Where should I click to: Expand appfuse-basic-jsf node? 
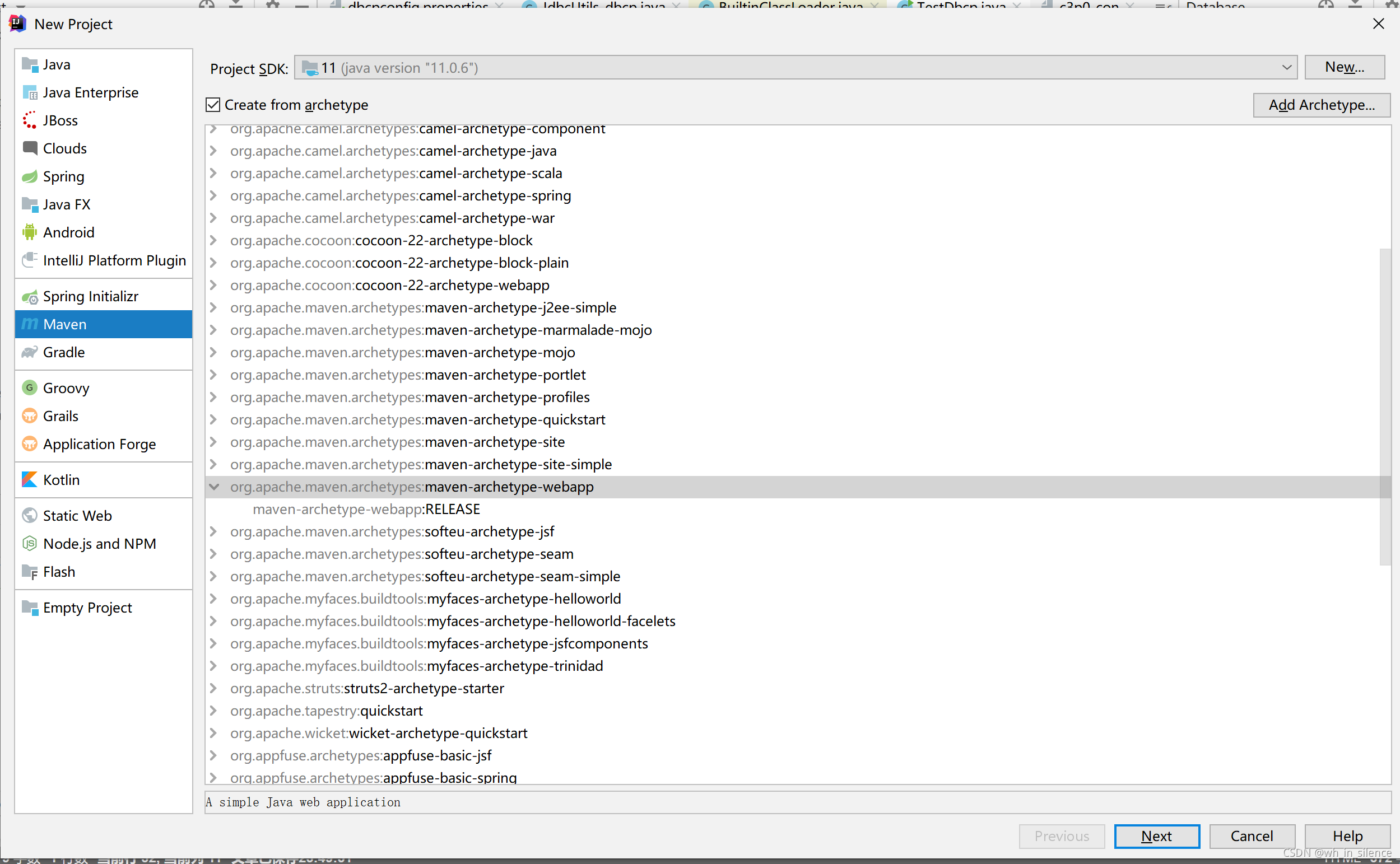213,755
